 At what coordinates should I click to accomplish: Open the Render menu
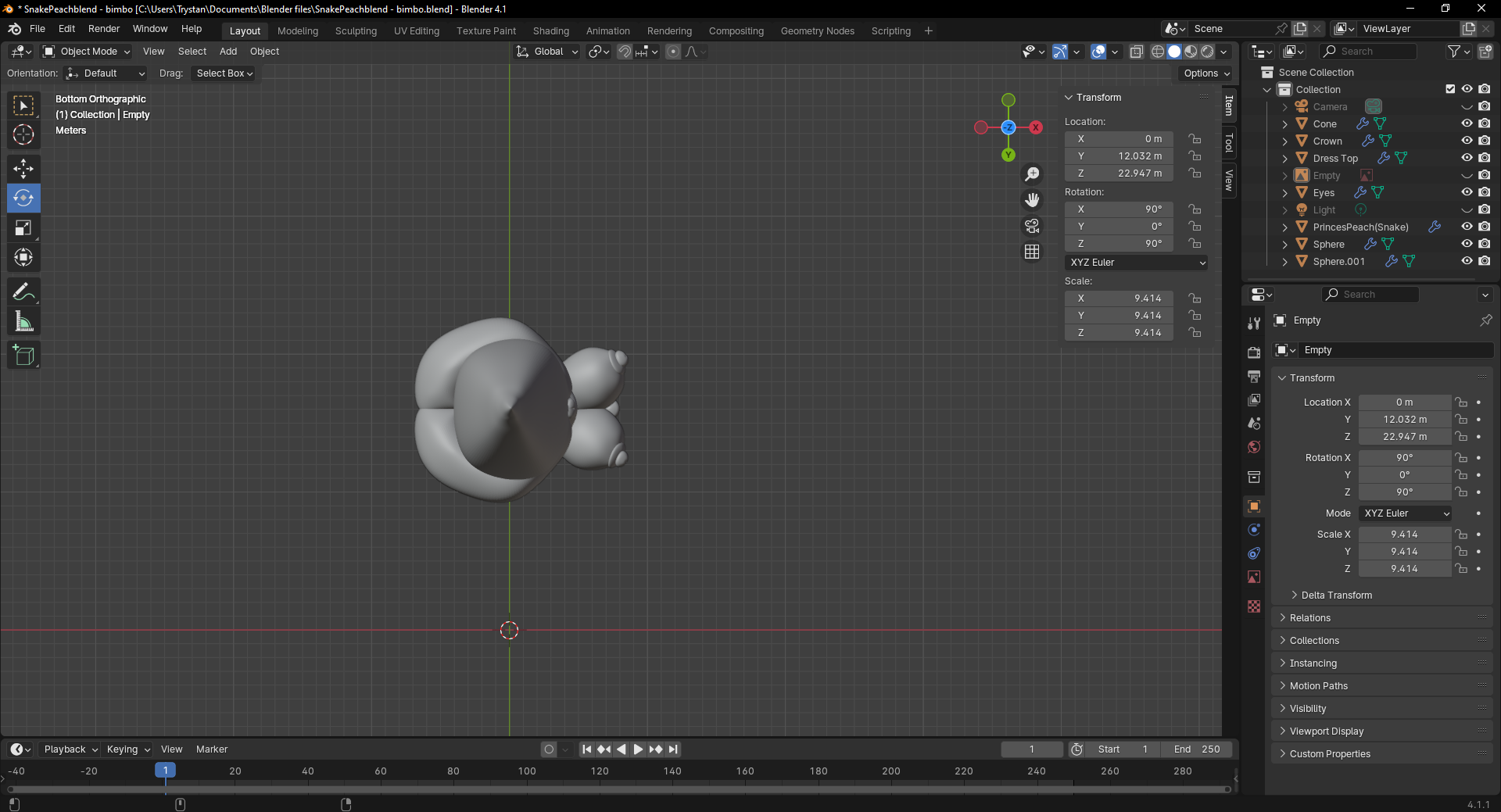pos(104,29)
